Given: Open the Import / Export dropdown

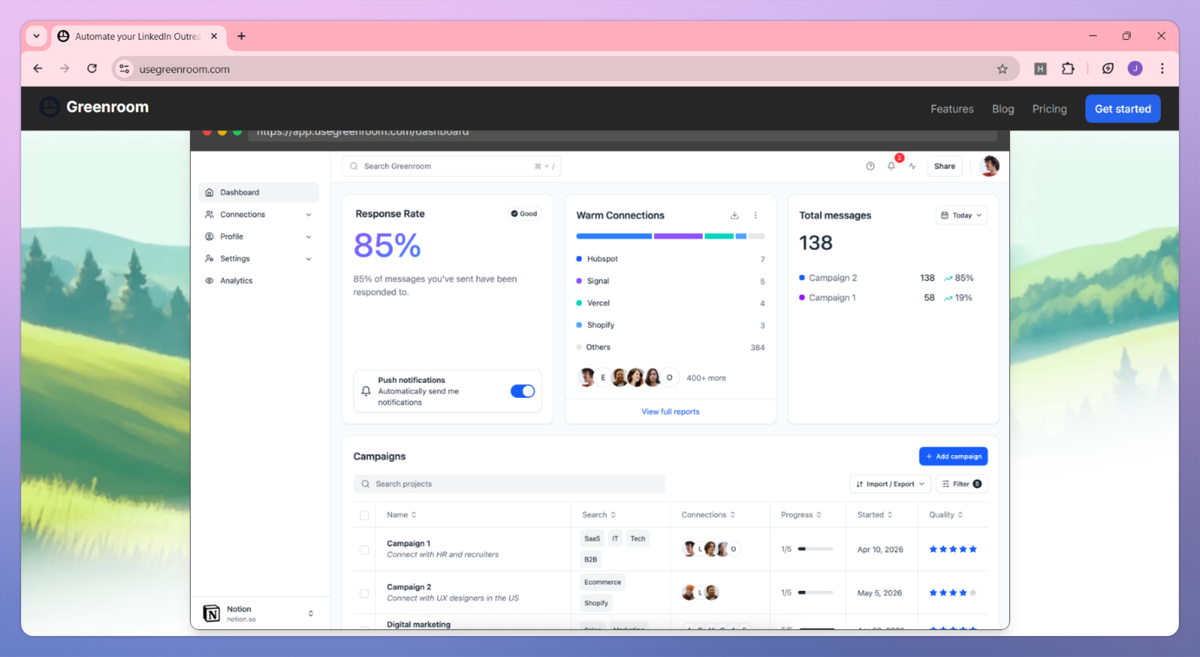Looking at the screenshot, I should (889, 484).
